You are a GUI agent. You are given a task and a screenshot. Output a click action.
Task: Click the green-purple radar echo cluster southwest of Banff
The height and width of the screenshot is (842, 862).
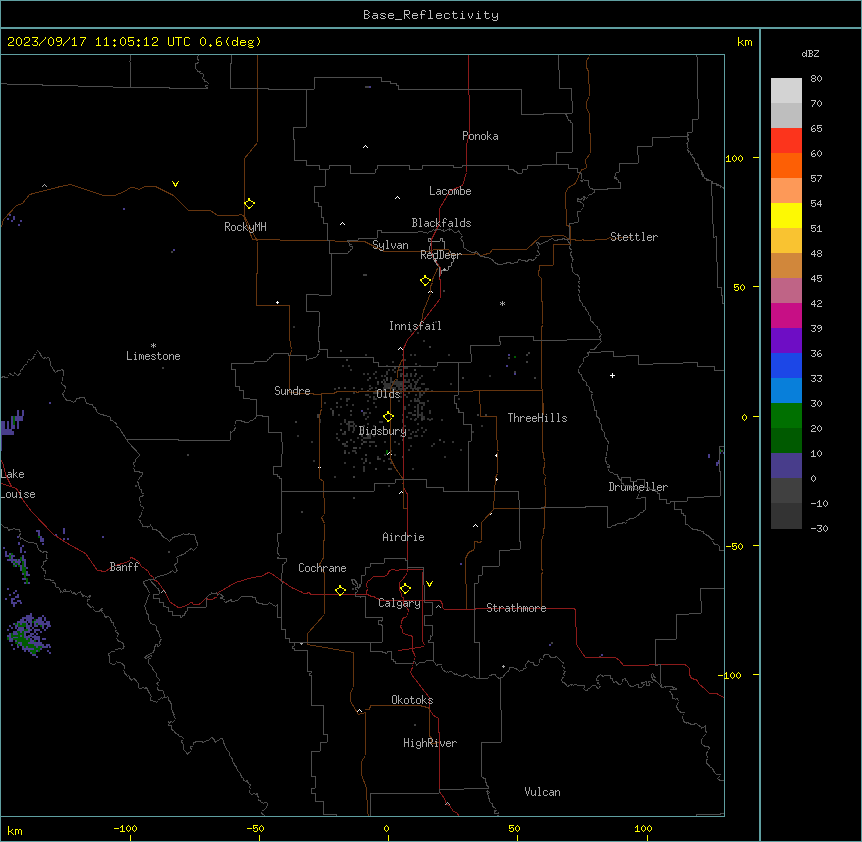point(29,635)
